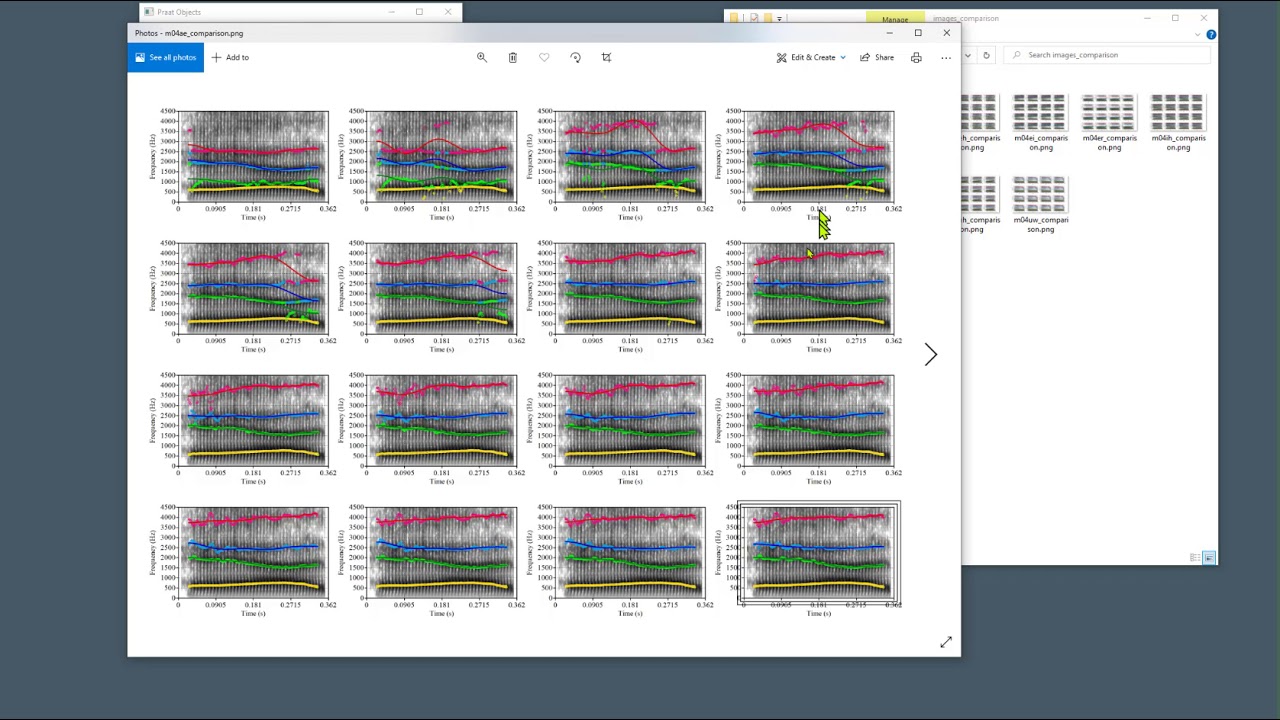Image resolution: width=1280 pixels, height=720 pixels.
Task: Open the Crop tool icon
Action: pos(606,57)
